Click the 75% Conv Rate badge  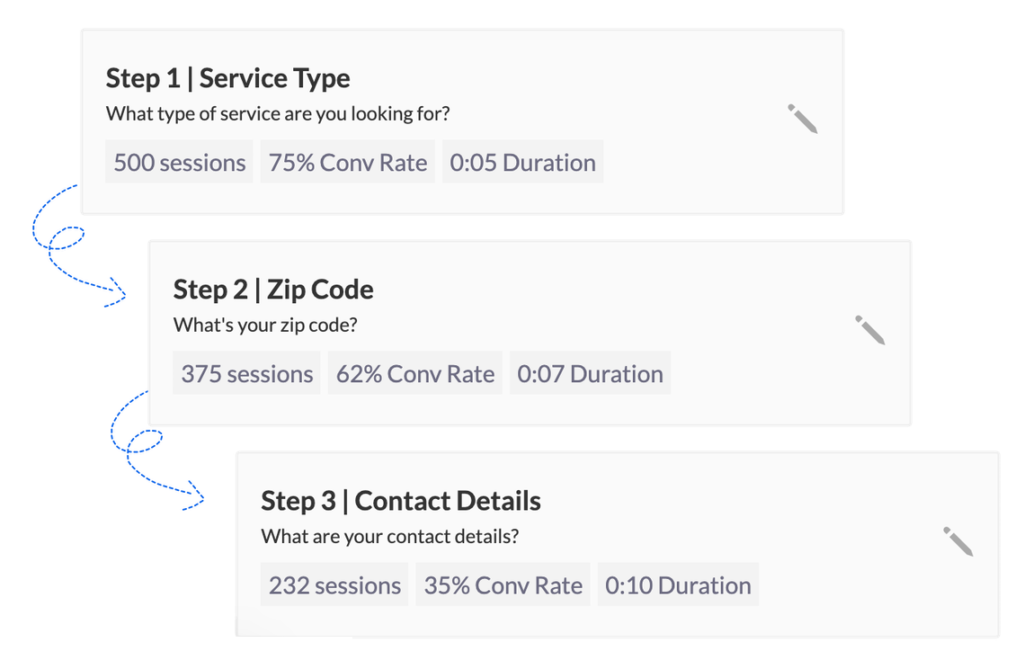tap(348, 163)
